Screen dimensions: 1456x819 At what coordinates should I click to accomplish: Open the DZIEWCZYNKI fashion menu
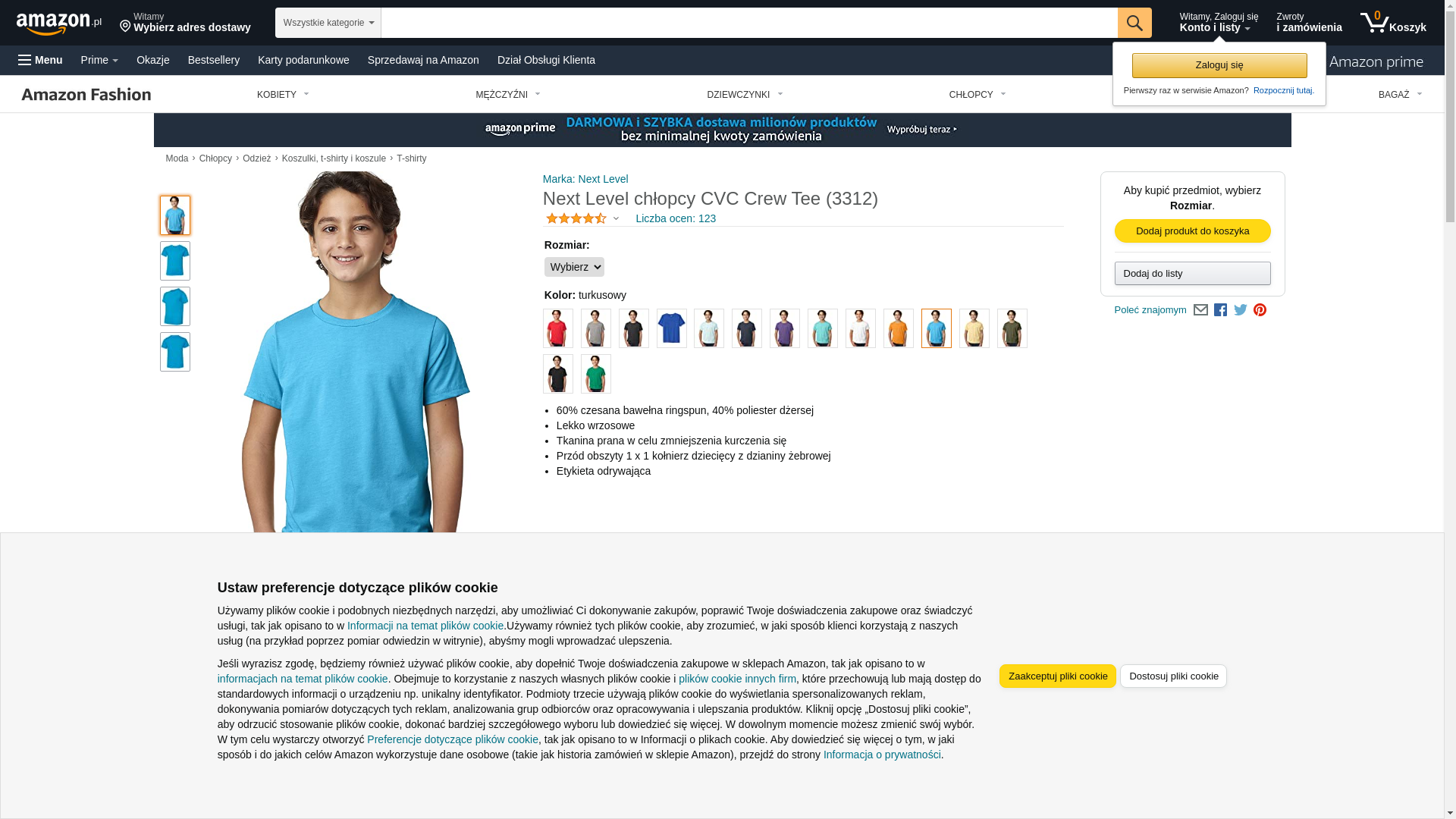click(745, 95)
